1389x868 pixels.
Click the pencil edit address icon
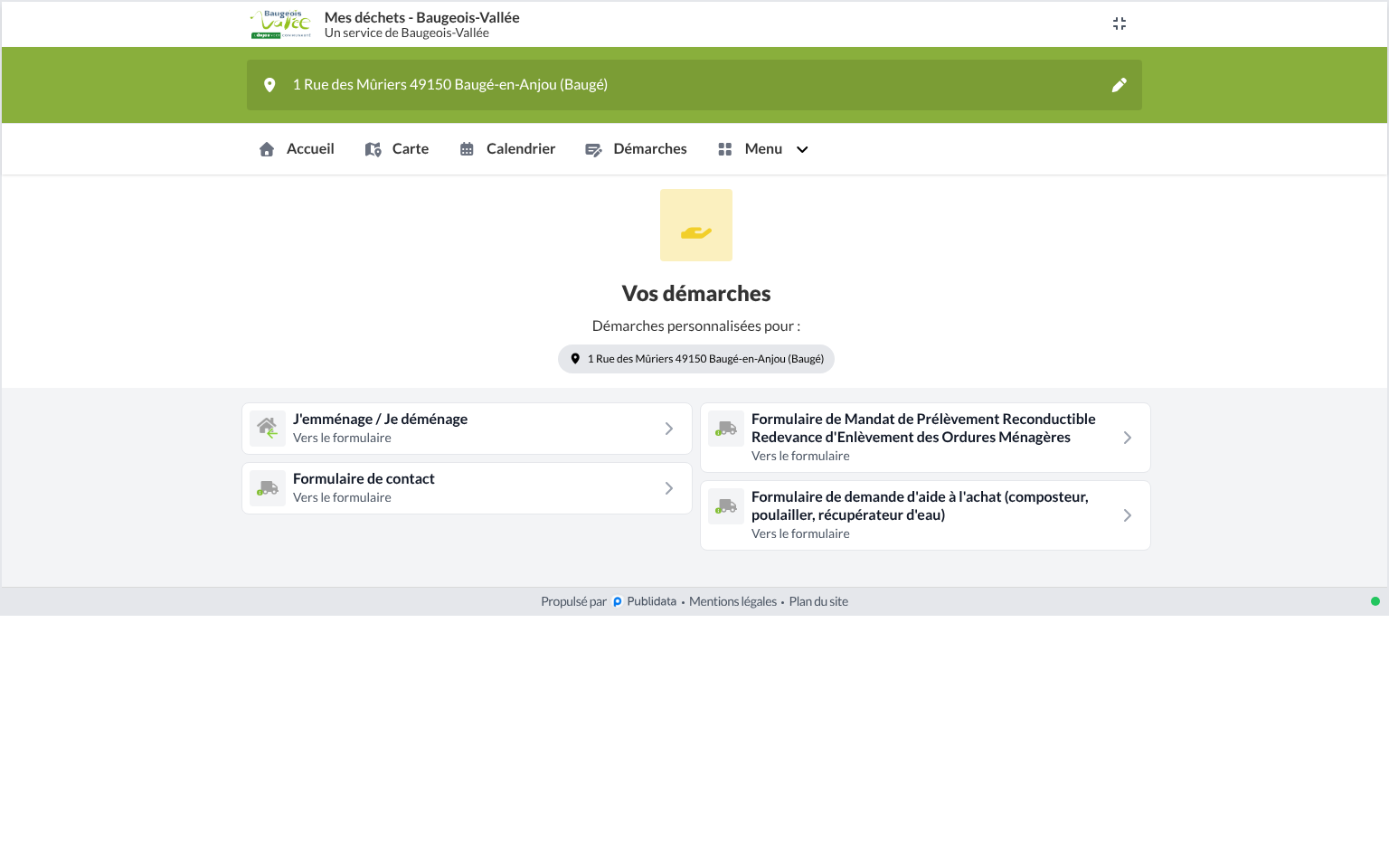pyautogui.click(x=1120, y=85)
